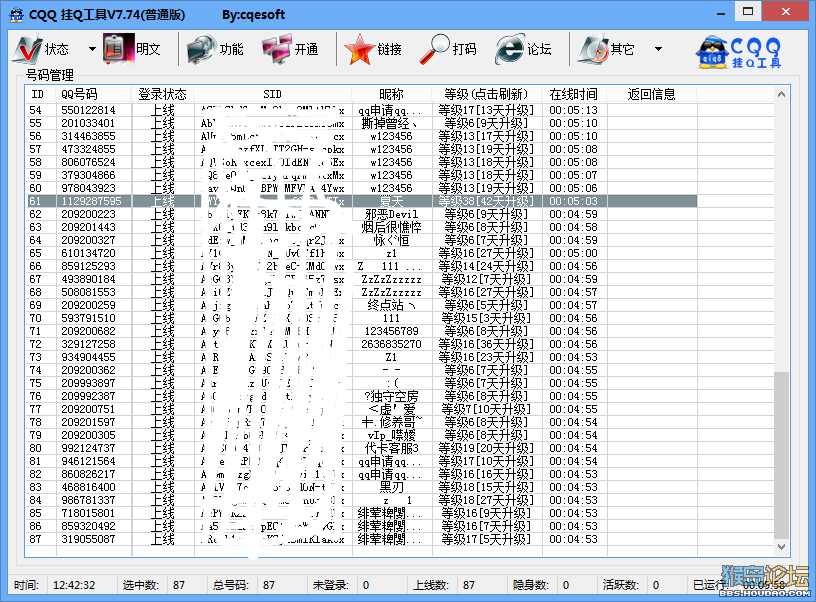Sort by the 昵称 column header
The image size is (816, 602).
coord(391,94)
